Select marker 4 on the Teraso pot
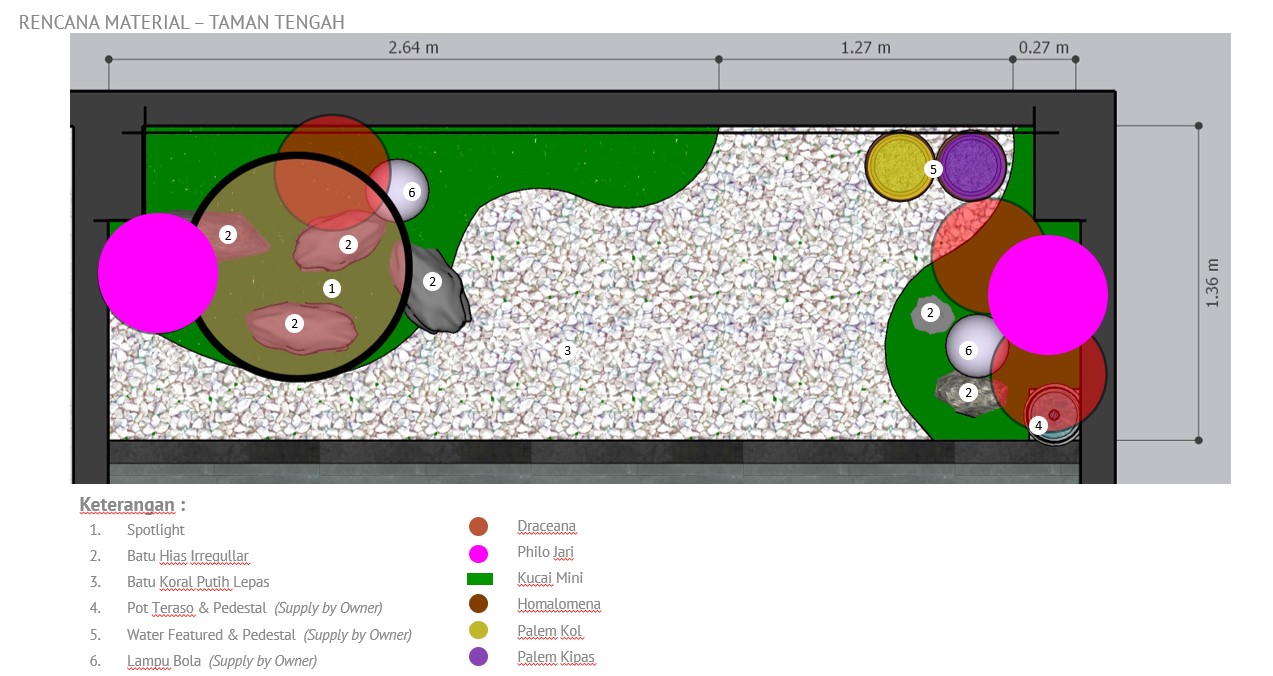 [1038, 425]
